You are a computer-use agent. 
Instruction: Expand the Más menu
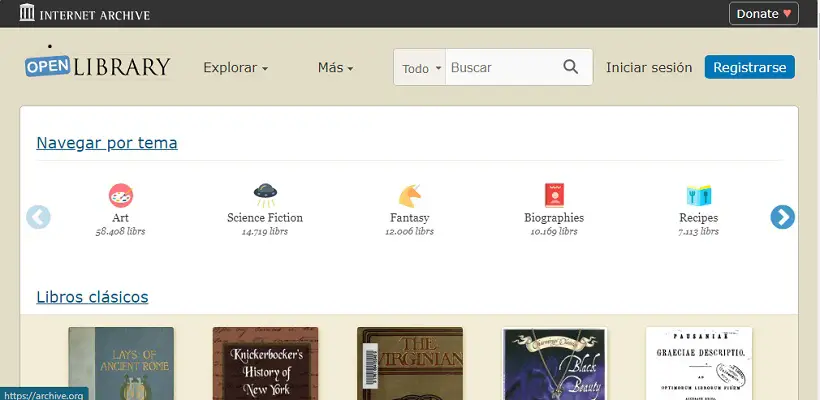point(335,67)
